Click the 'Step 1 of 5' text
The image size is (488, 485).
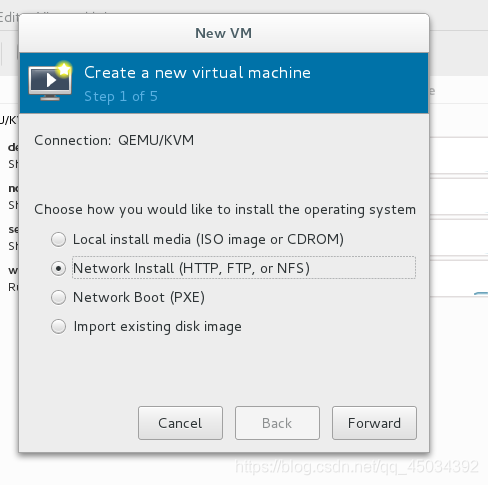(x=121, y=96)
